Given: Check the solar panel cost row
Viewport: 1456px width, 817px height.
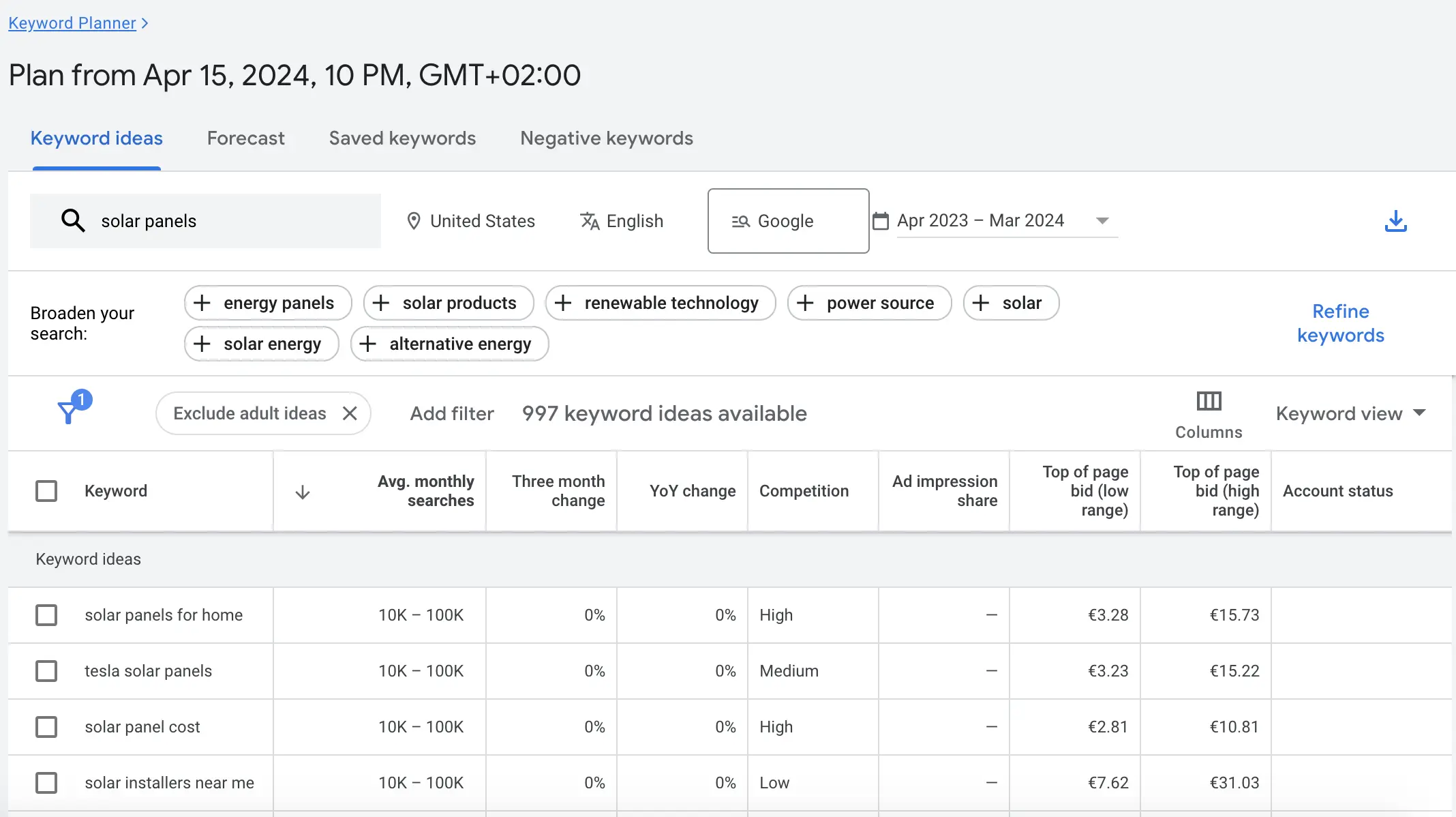Looking at the screenshot, I should (x=46, y=727).
